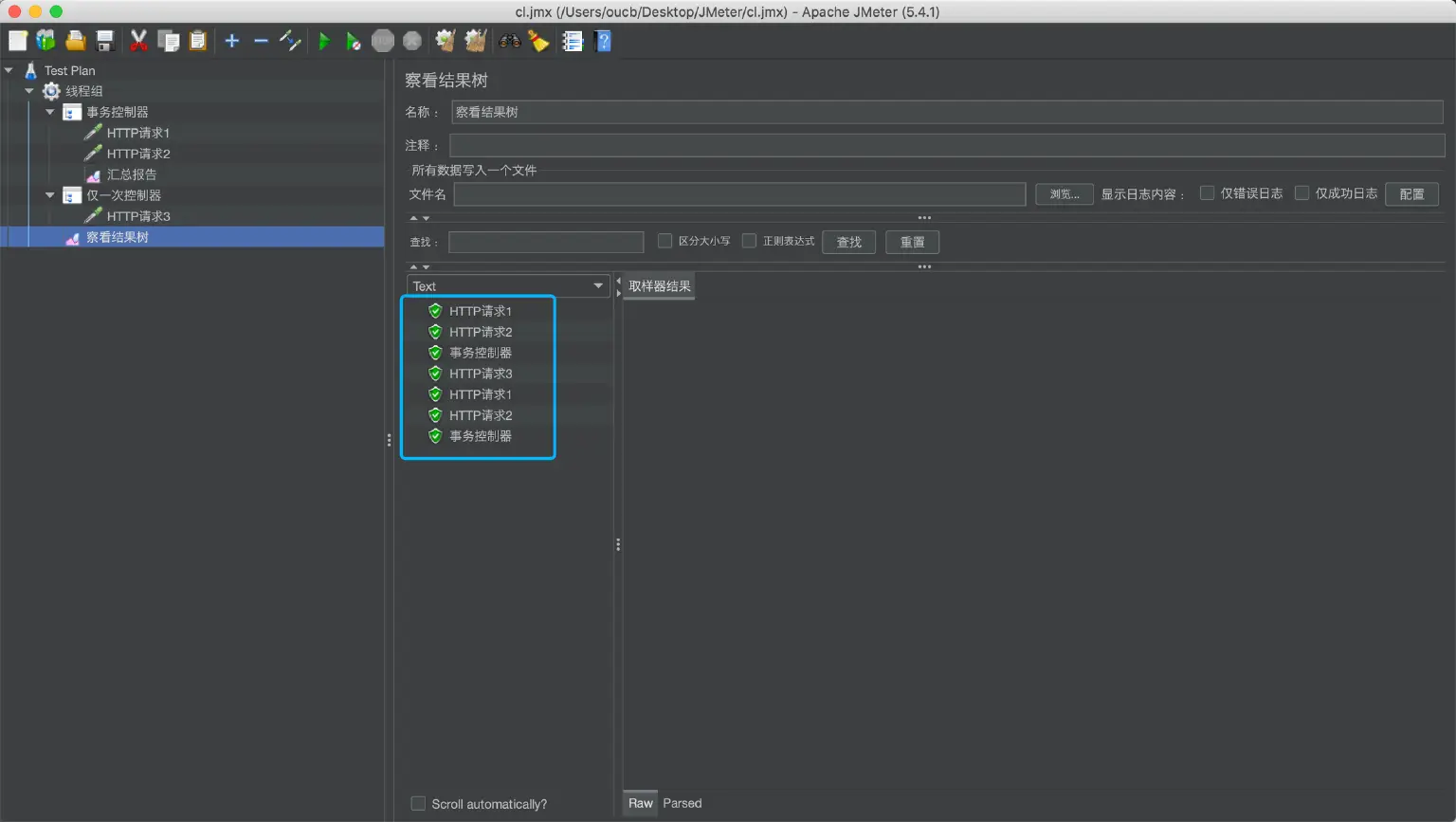Click the Open folder icon in toolbar
1456x822 pixels.
coord(76,41)
